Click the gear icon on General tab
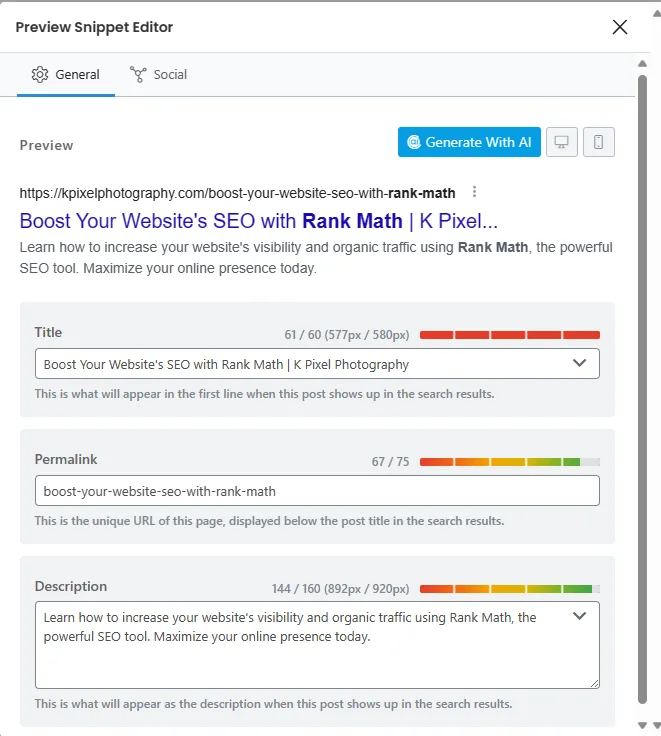Screen dimensions: 661x736 [x=40, y=75]
